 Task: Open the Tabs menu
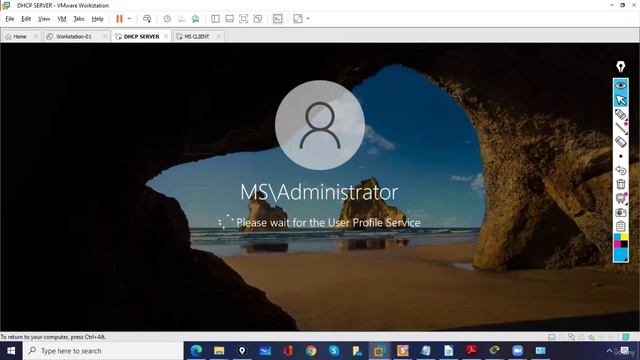(79, 19)
